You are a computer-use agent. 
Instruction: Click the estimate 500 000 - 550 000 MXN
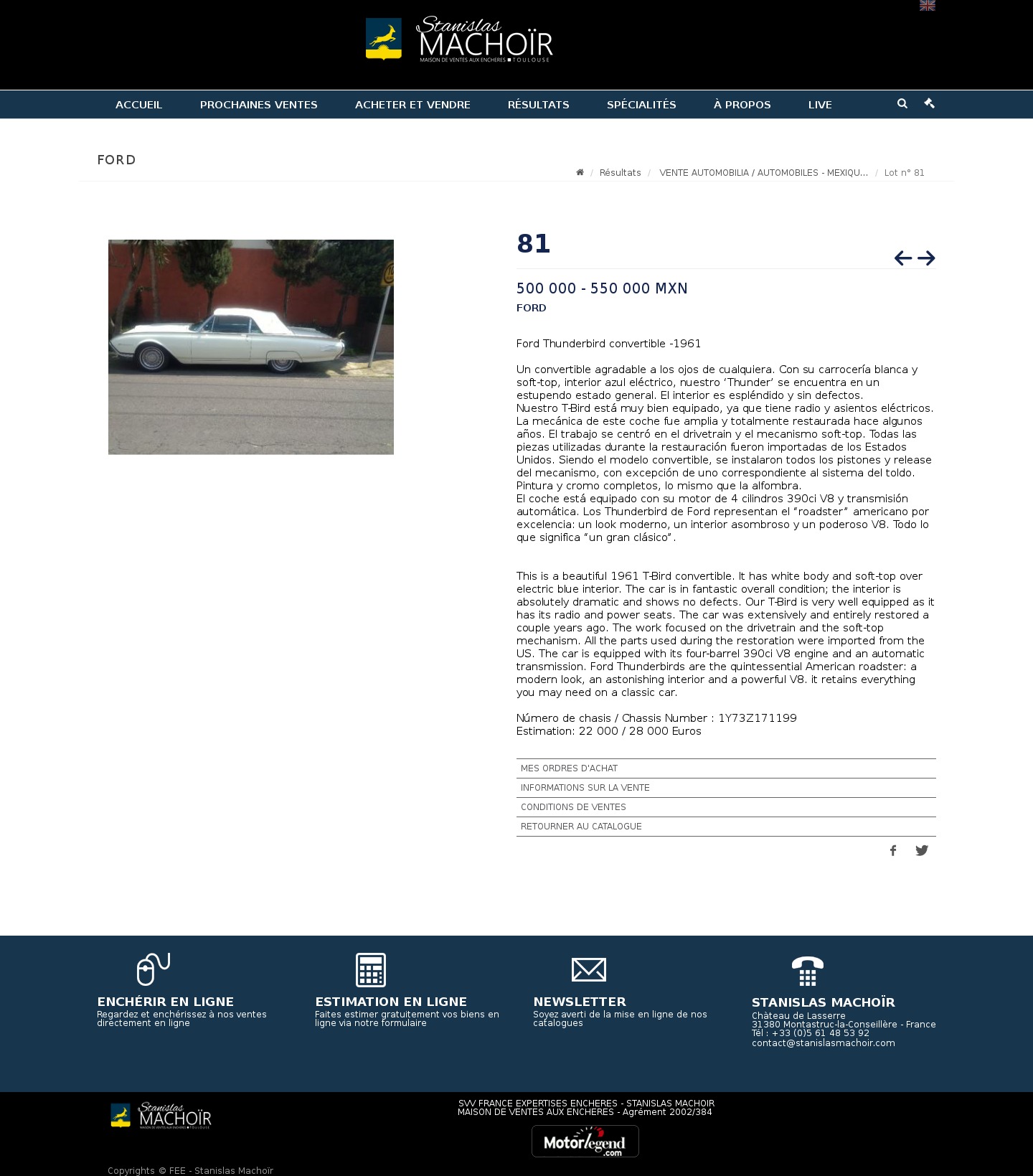pos(602,288)
